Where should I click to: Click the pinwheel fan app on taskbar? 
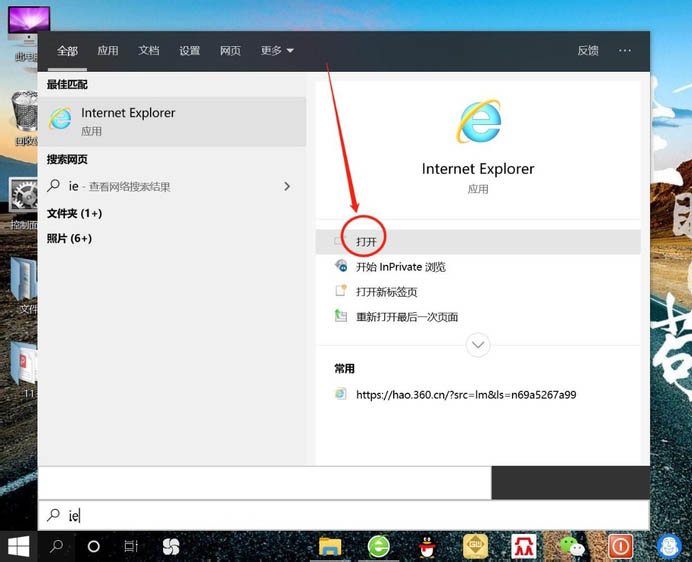coord(171,547)
